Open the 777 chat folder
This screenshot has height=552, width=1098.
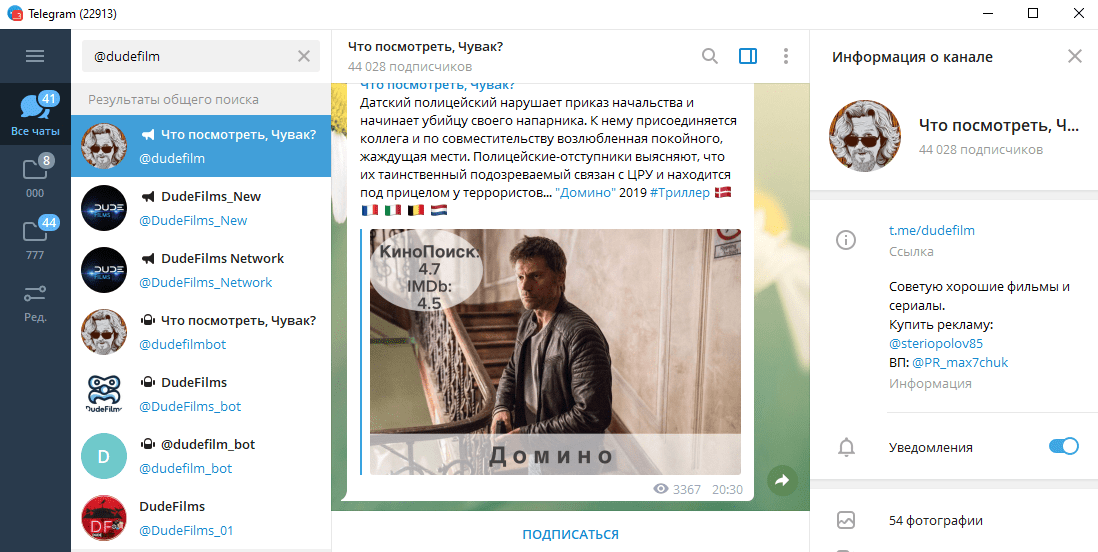(x=35, y=239)
